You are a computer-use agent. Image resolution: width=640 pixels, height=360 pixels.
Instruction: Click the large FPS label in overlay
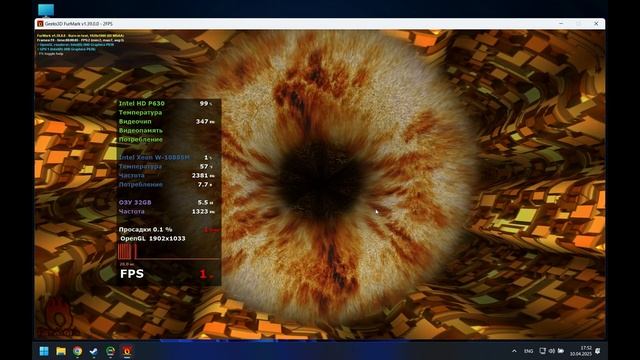coord(132,273)
